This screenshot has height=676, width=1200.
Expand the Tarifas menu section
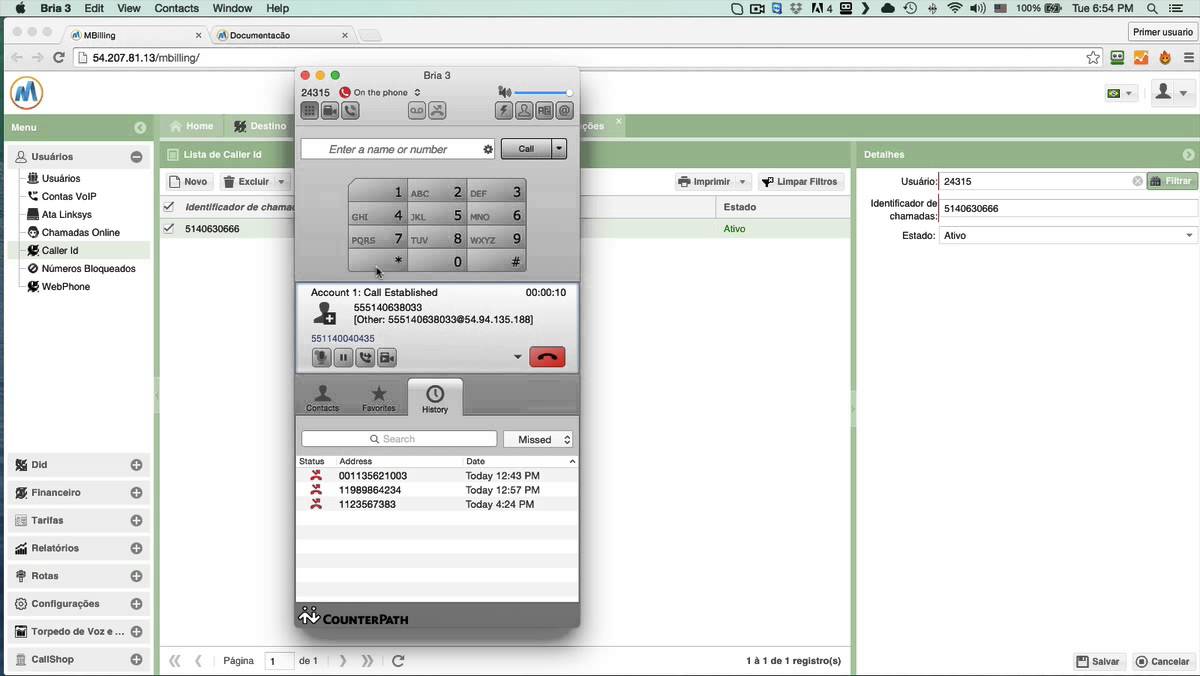tap(136, 521)
